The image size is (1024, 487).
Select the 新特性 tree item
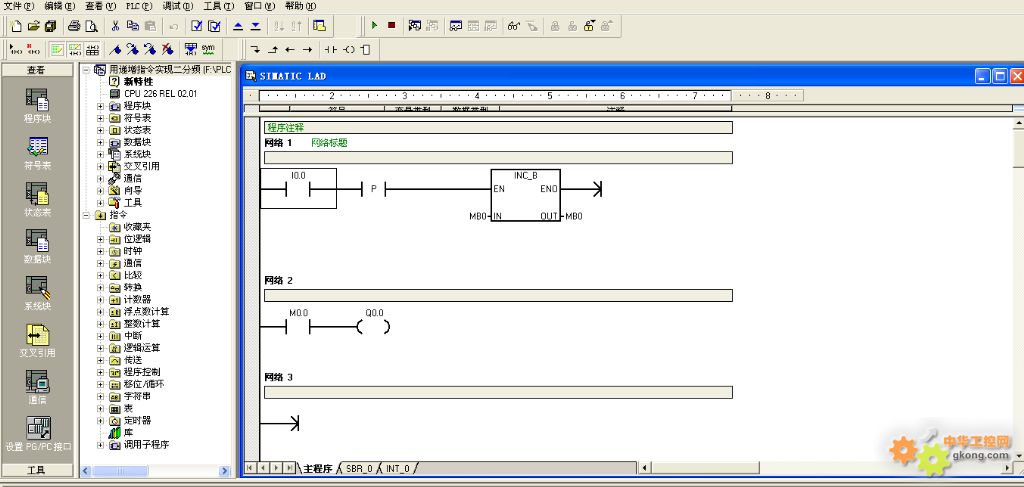pos(138,82)
